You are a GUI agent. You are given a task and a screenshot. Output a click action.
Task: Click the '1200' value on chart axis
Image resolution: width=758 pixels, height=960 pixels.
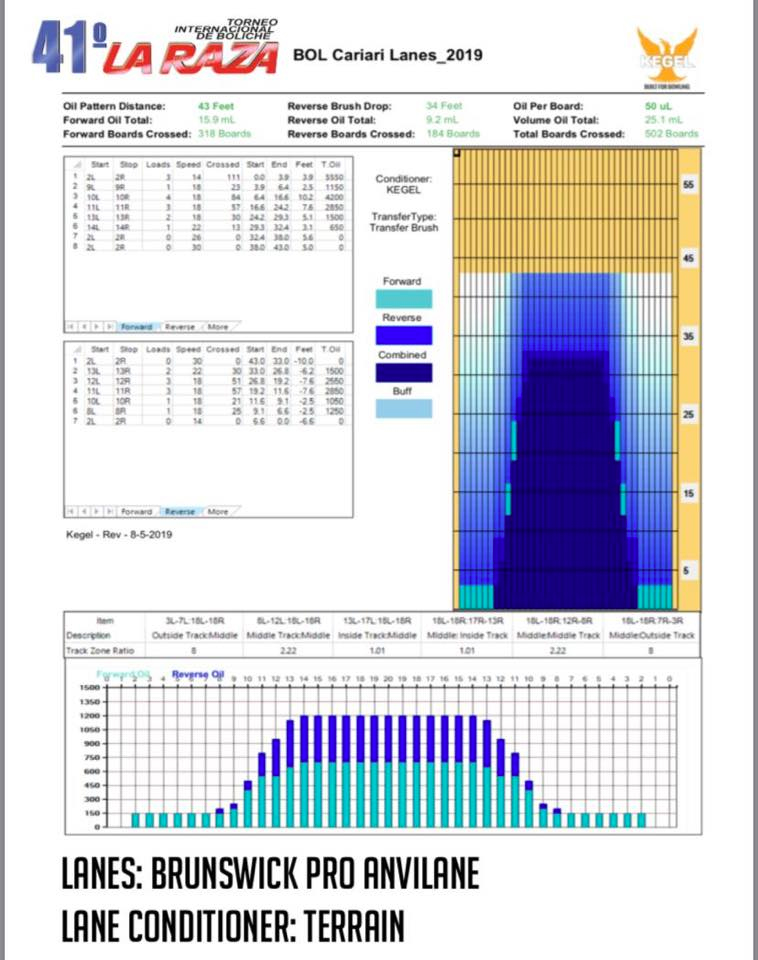pyautogui.click(x=89, y=716)
